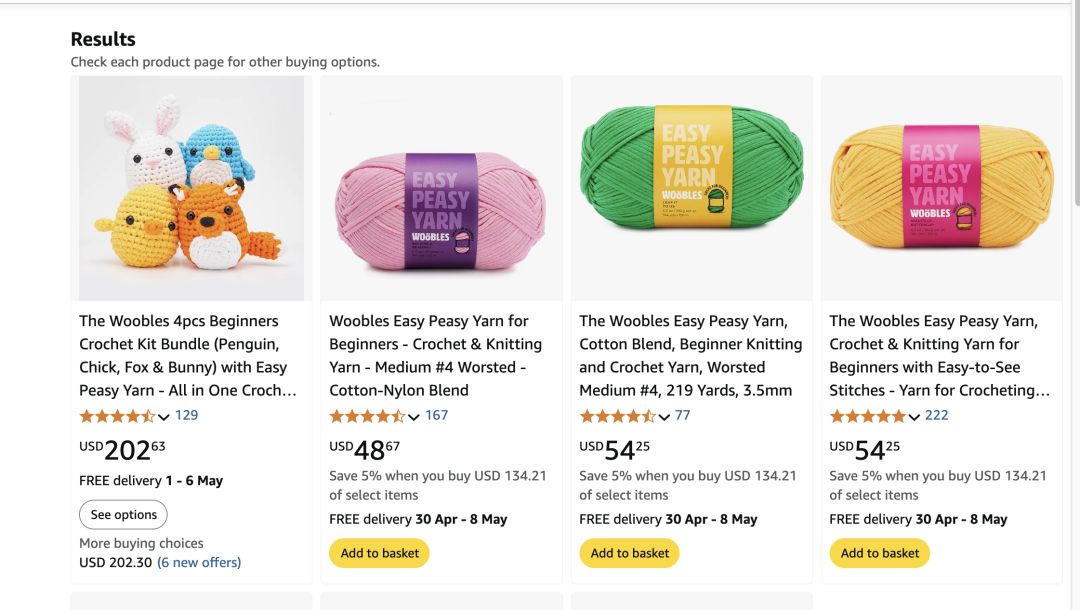
Task: Expand rating chevron beside 222 reviews
Action: pyautogui.click(x=914, y=417)
